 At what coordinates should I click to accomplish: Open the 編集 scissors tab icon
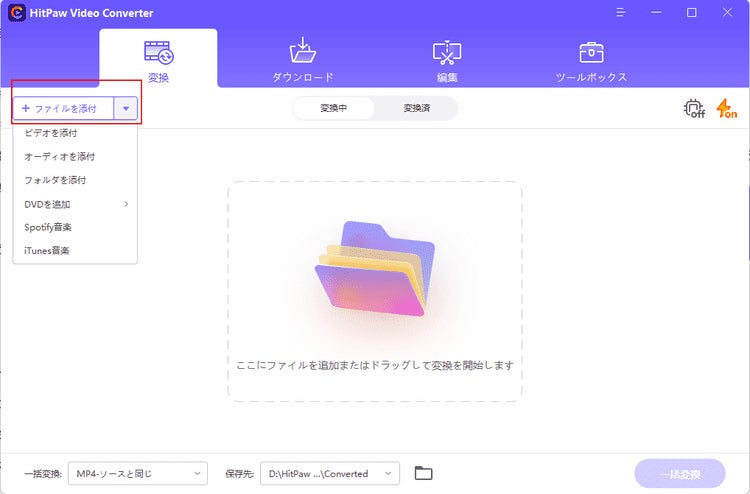point(447,52)
